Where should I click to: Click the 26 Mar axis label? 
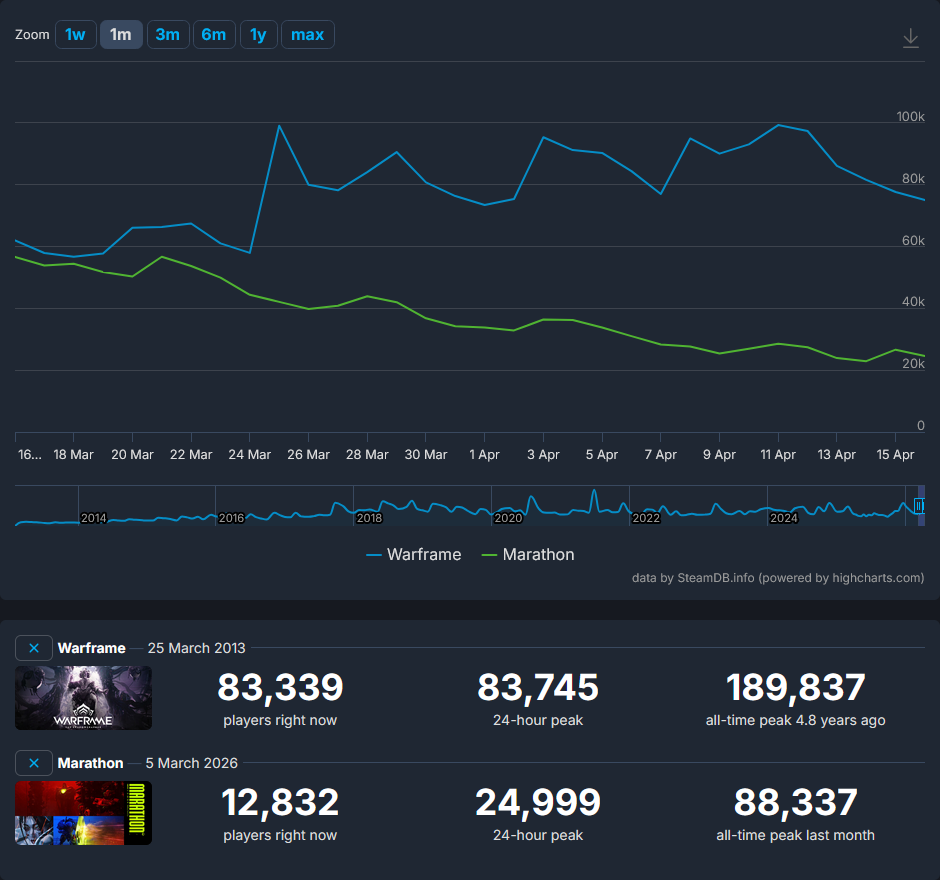(x=308, y=454)
